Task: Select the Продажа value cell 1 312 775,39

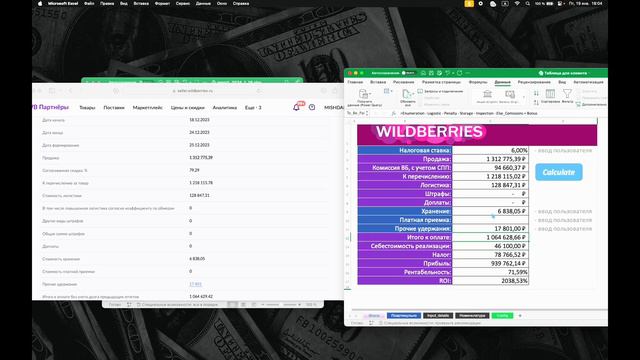Action: [x=490, y=159]
